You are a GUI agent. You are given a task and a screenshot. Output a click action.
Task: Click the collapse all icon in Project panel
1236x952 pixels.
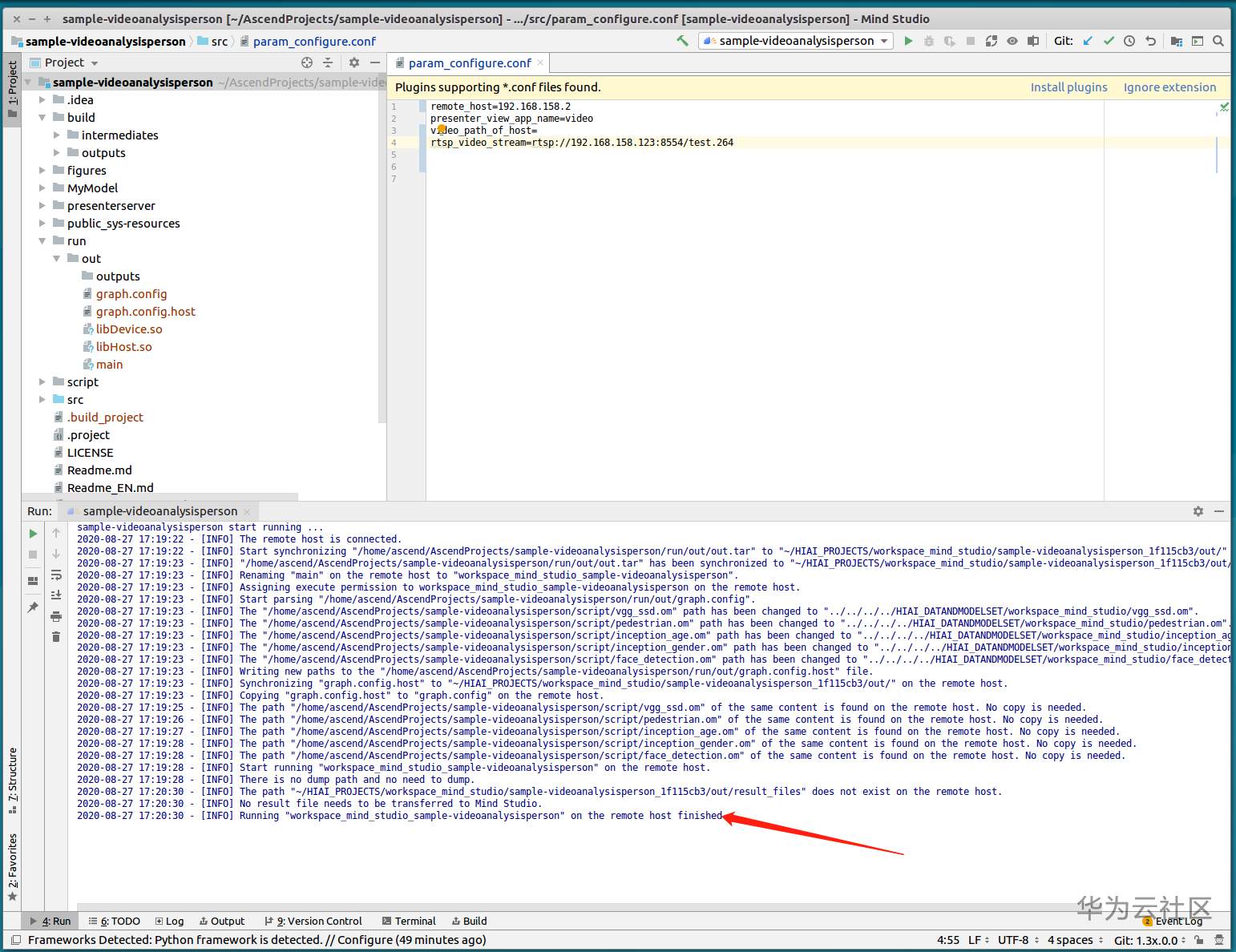[x=327, y=63]
